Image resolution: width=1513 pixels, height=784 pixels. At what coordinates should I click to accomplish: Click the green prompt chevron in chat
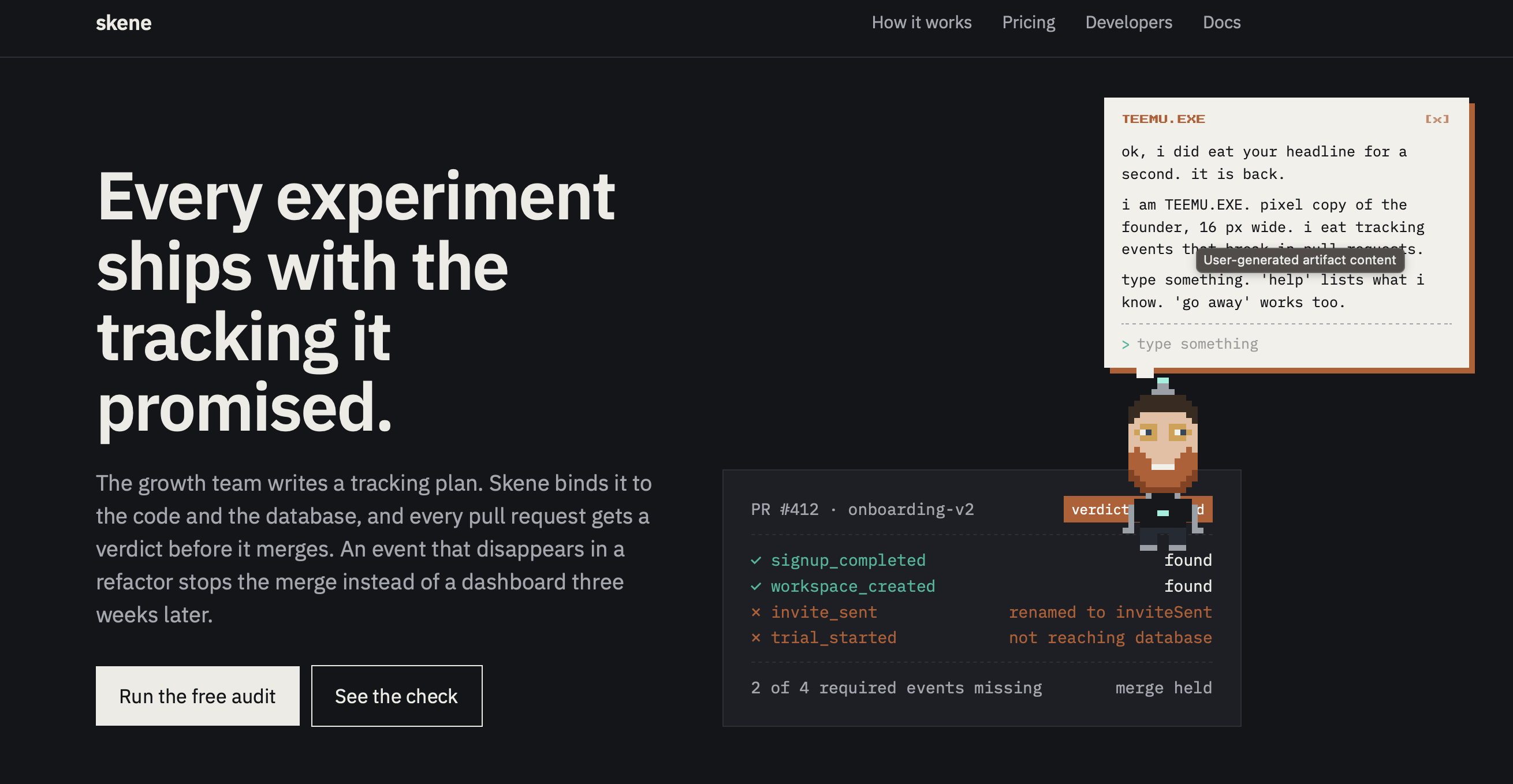click(1126, 345)
